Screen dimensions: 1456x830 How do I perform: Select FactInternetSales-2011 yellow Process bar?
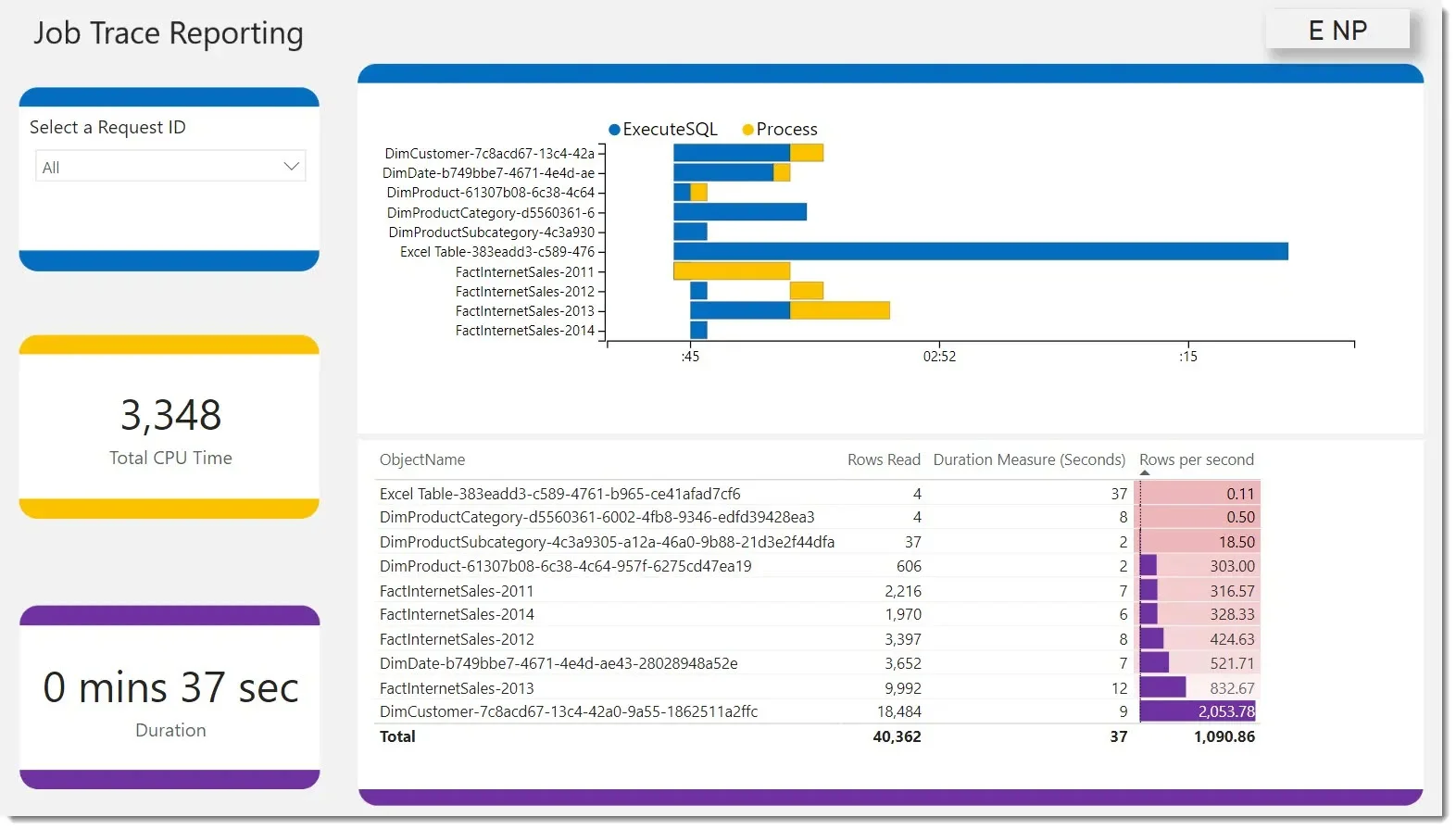[731, 271]
